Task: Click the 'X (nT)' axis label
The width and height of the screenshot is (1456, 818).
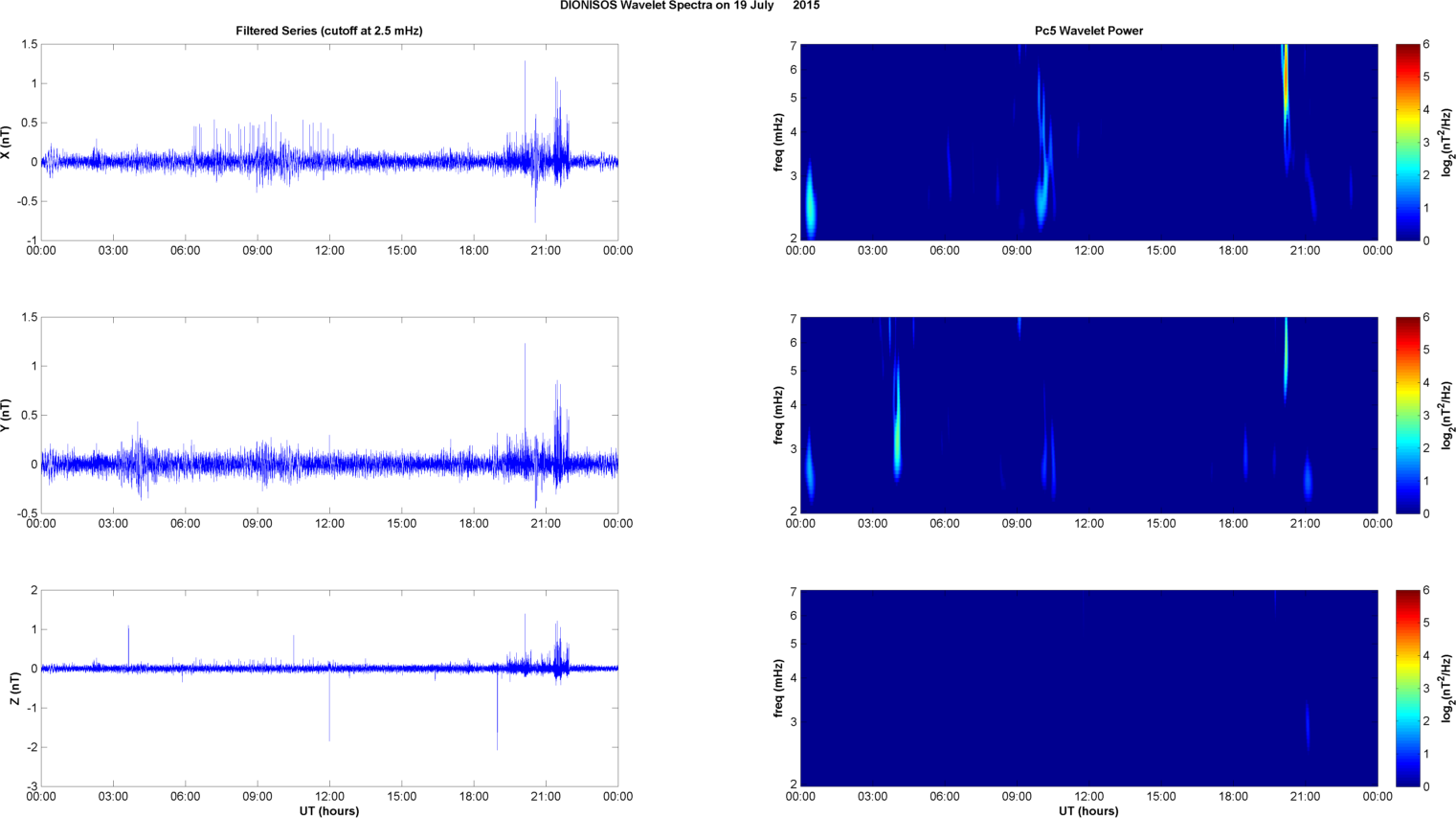Action: coord(6,143)
